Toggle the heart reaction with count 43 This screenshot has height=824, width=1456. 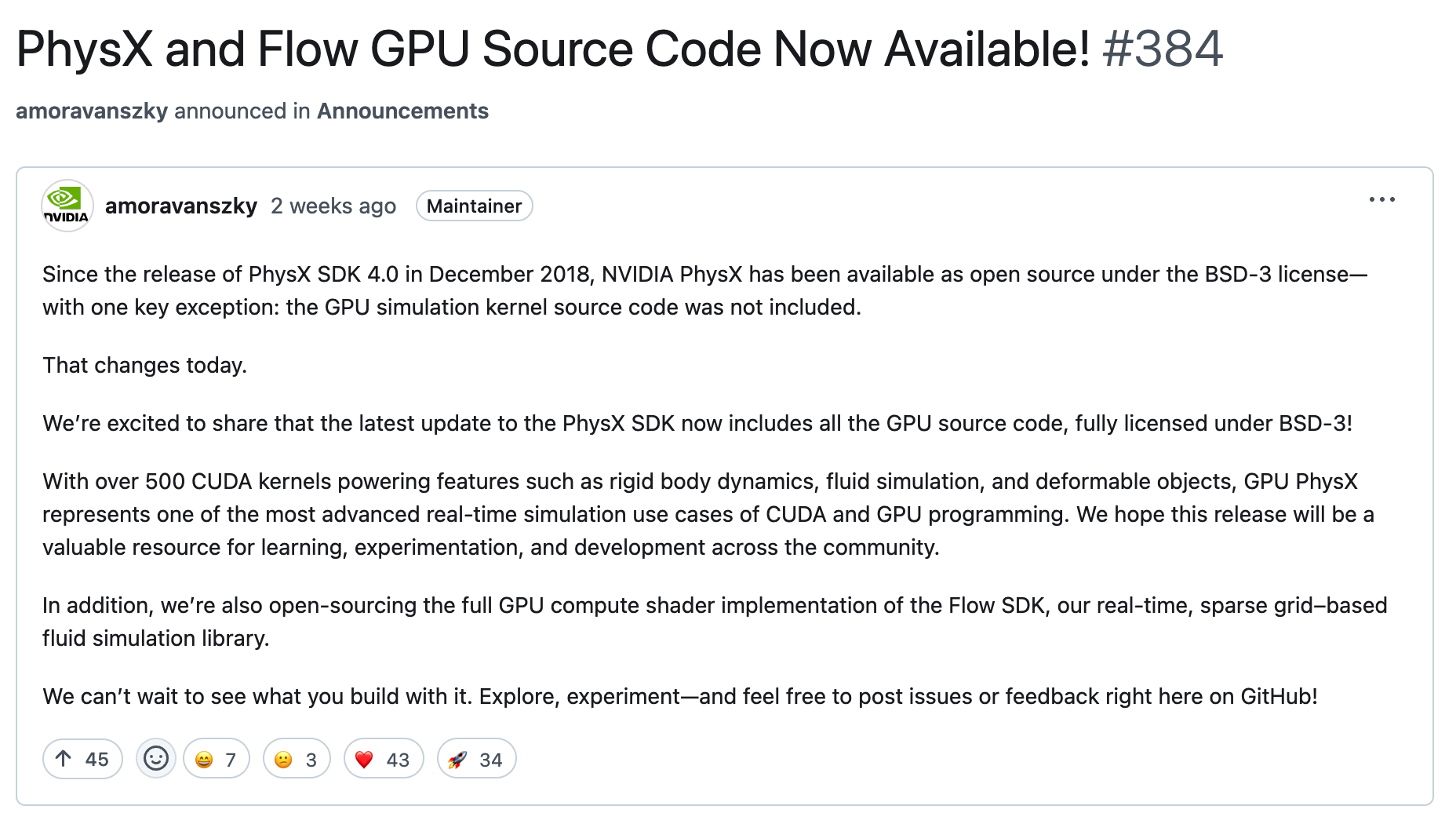383,758
